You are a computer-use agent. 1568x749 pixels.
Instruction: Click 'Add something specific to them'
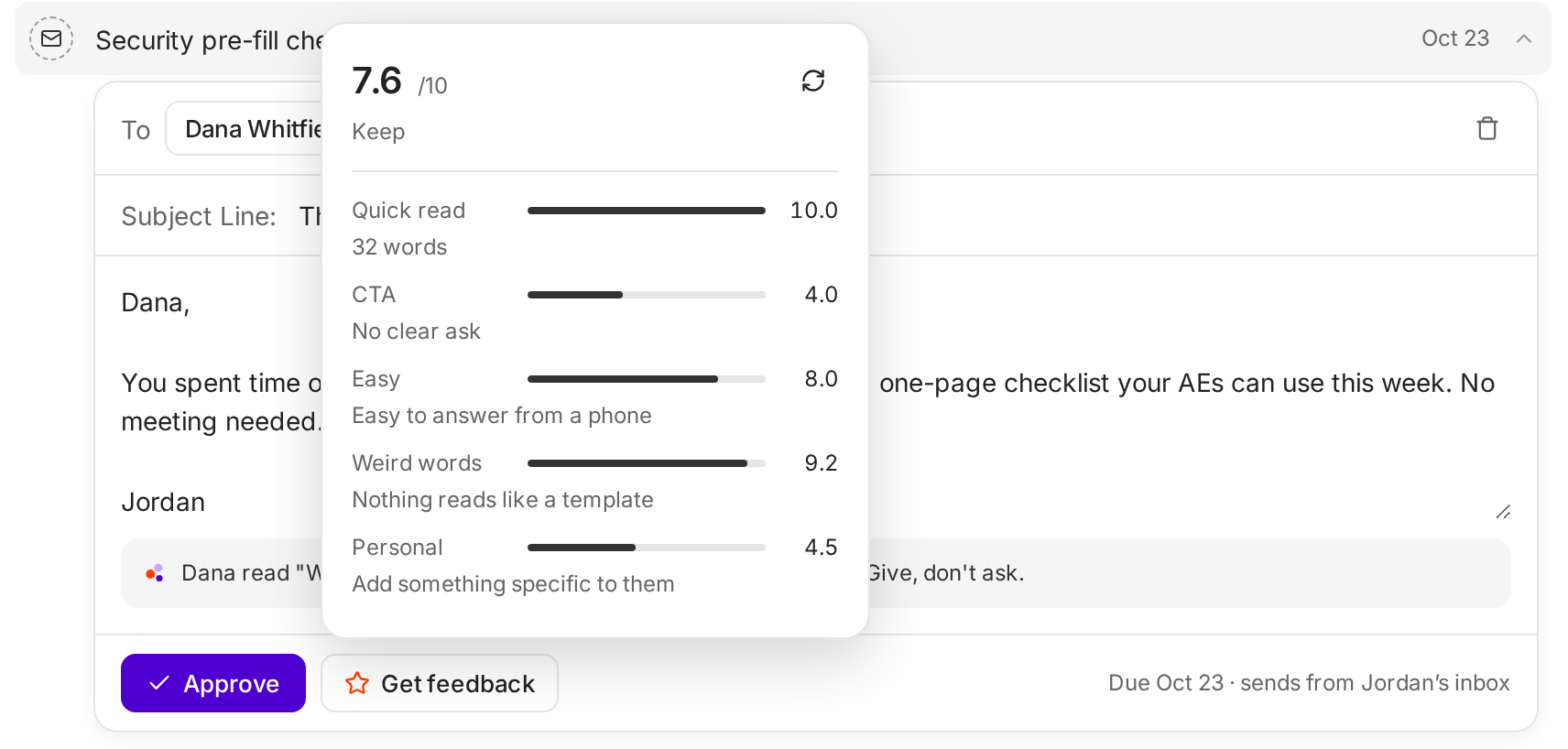[513, 584]
